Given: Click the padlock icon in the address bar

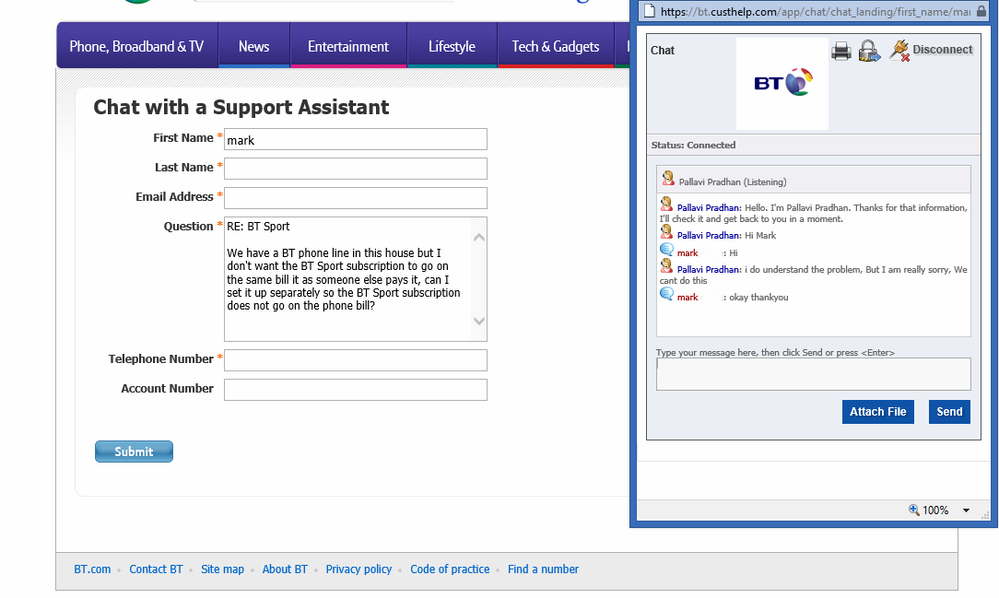Looking at the screenshot, I should pos(981,11).
